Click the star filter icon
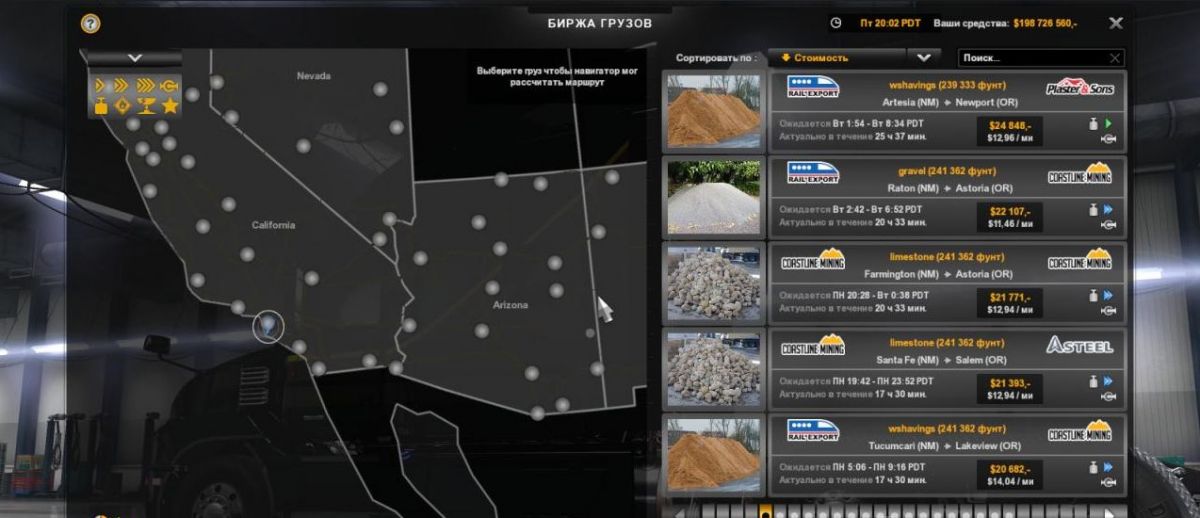Image resolution: width=1200 pixels, height=518 pixels. (x=170, y=106)
